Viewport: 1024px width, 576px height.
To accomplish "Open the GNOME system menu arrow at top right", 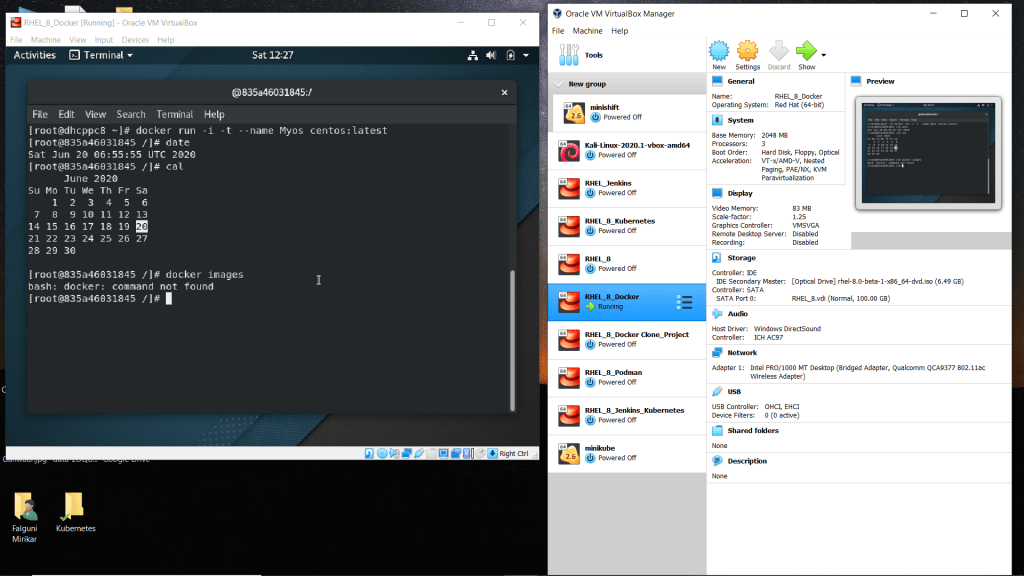I will (526, 55).
